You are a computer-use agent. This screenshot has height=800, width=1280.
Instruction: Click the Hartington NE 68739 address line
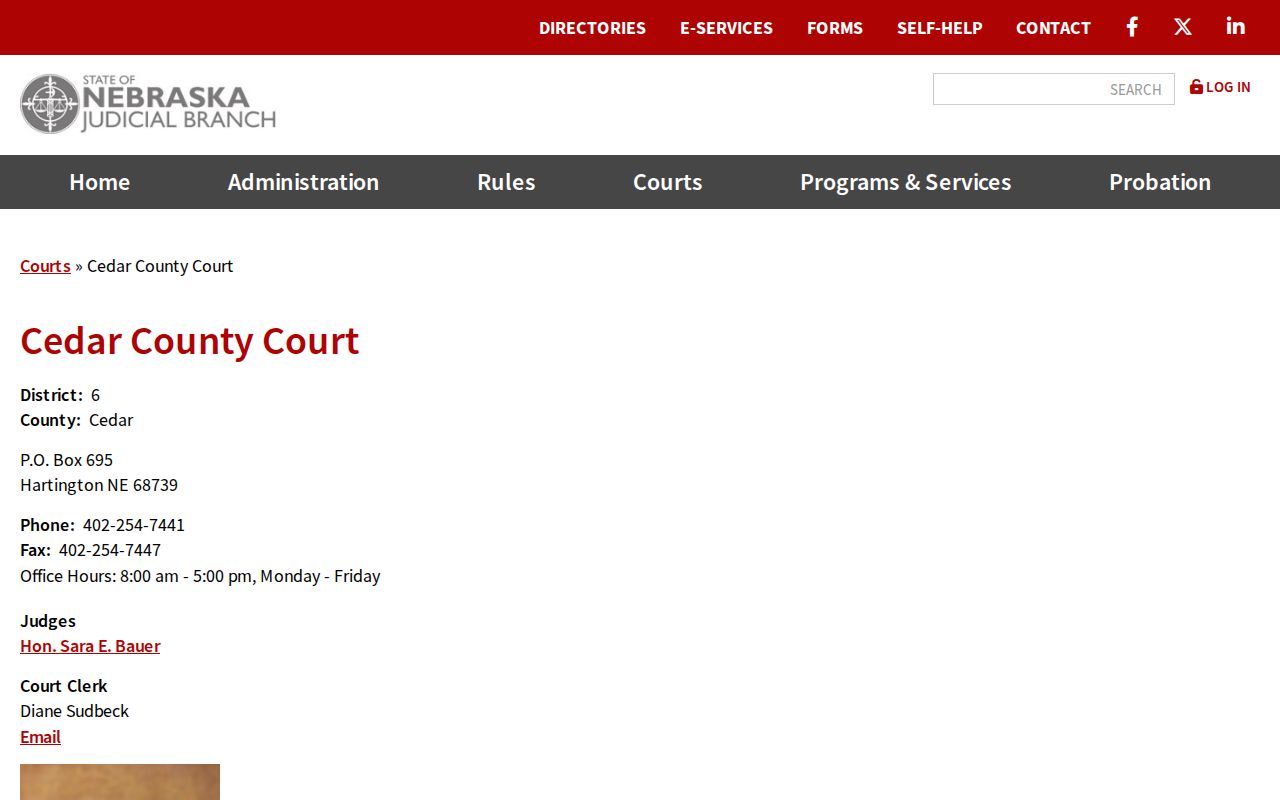[99, 485]
